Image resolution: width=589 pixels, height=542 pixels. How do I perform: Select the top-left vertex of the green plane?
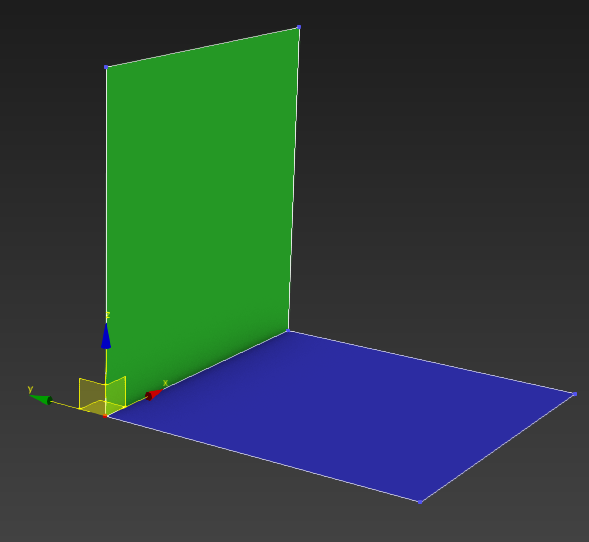[x=106, y=67]
